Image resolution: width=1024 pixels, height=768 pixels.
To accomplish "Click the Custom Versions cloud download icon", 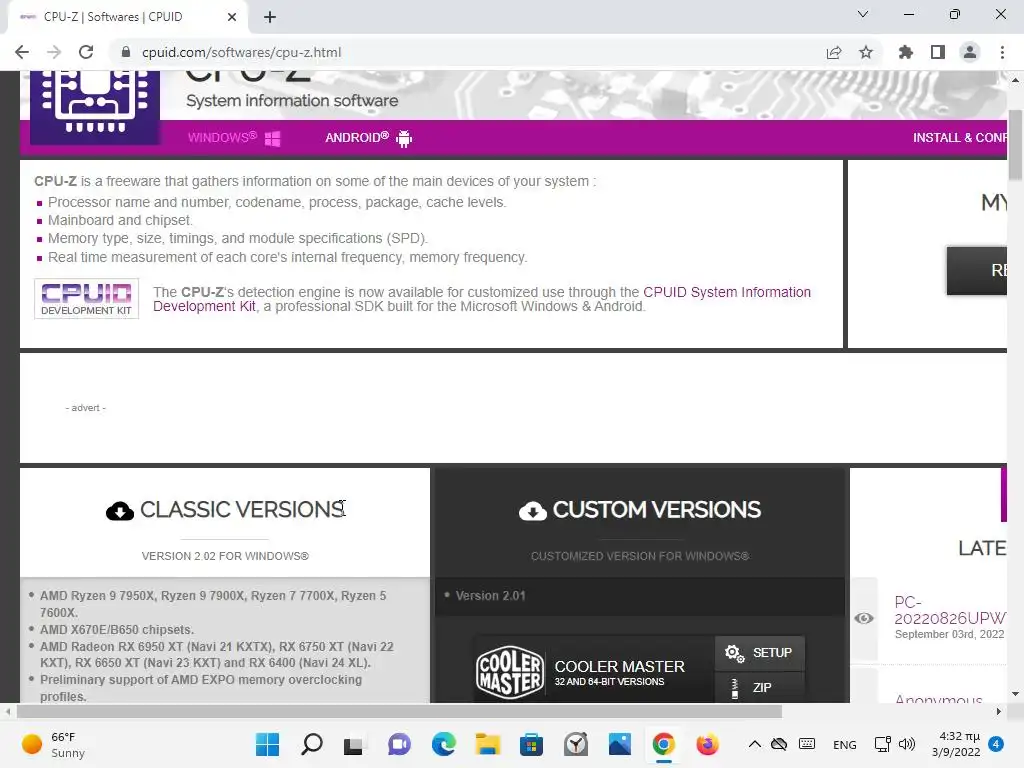I will 533,511.
